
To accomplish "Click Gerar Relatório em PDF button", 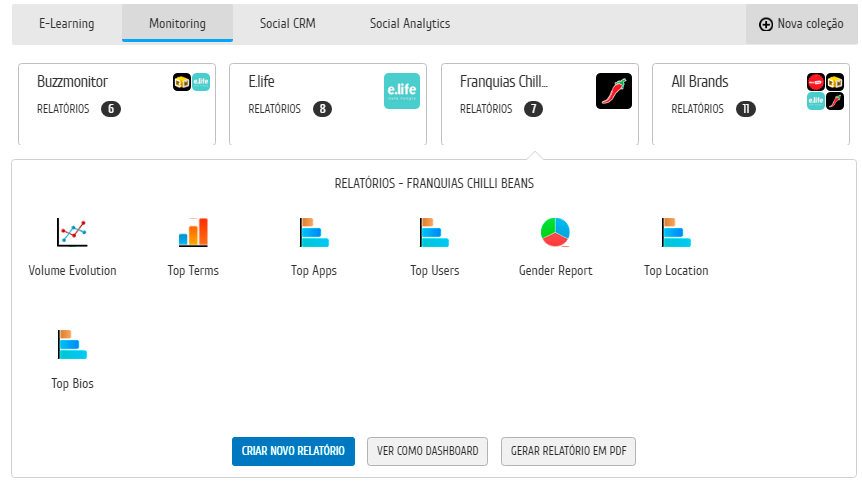I will (568, 451).
